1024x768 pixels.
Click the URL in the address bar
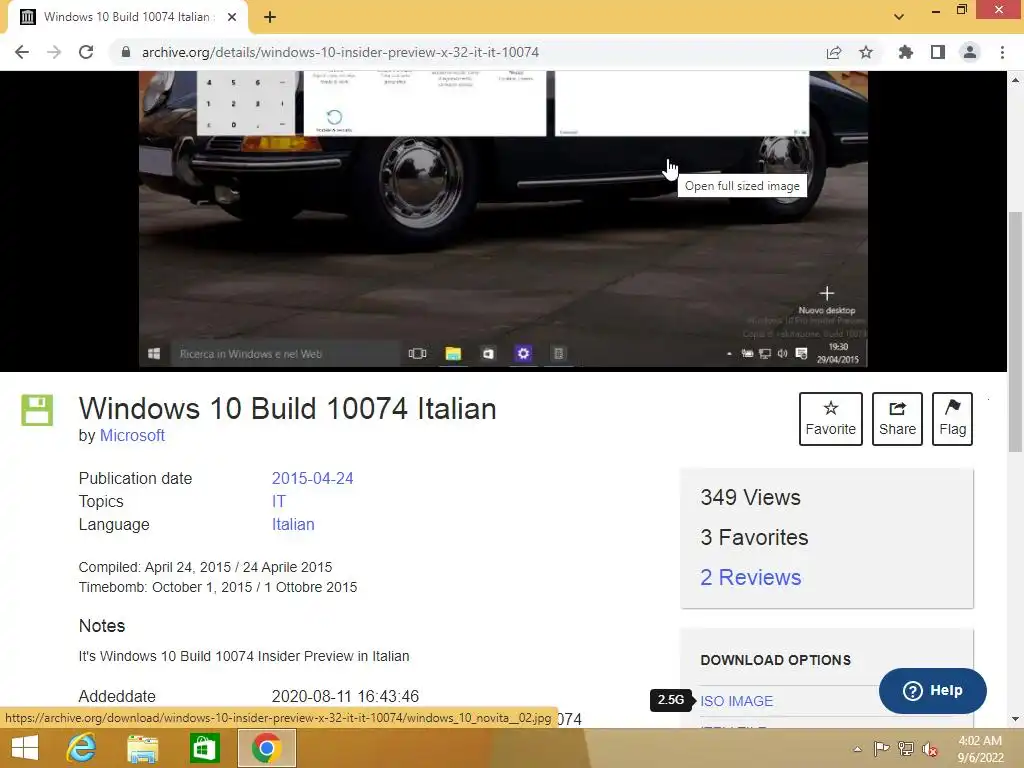340,52
